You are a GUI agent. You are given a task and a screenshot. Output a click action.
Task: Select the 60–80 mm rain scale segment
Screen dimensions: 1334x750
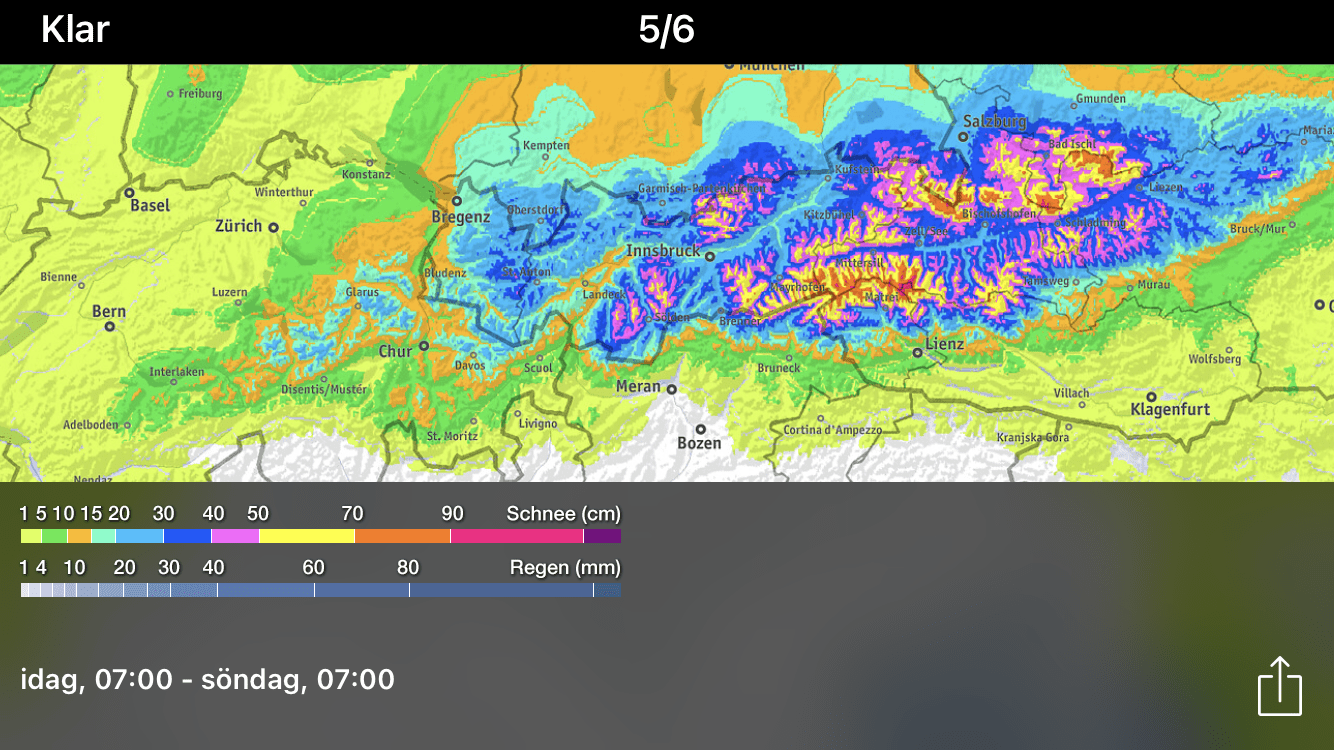(x=361, y=591)
